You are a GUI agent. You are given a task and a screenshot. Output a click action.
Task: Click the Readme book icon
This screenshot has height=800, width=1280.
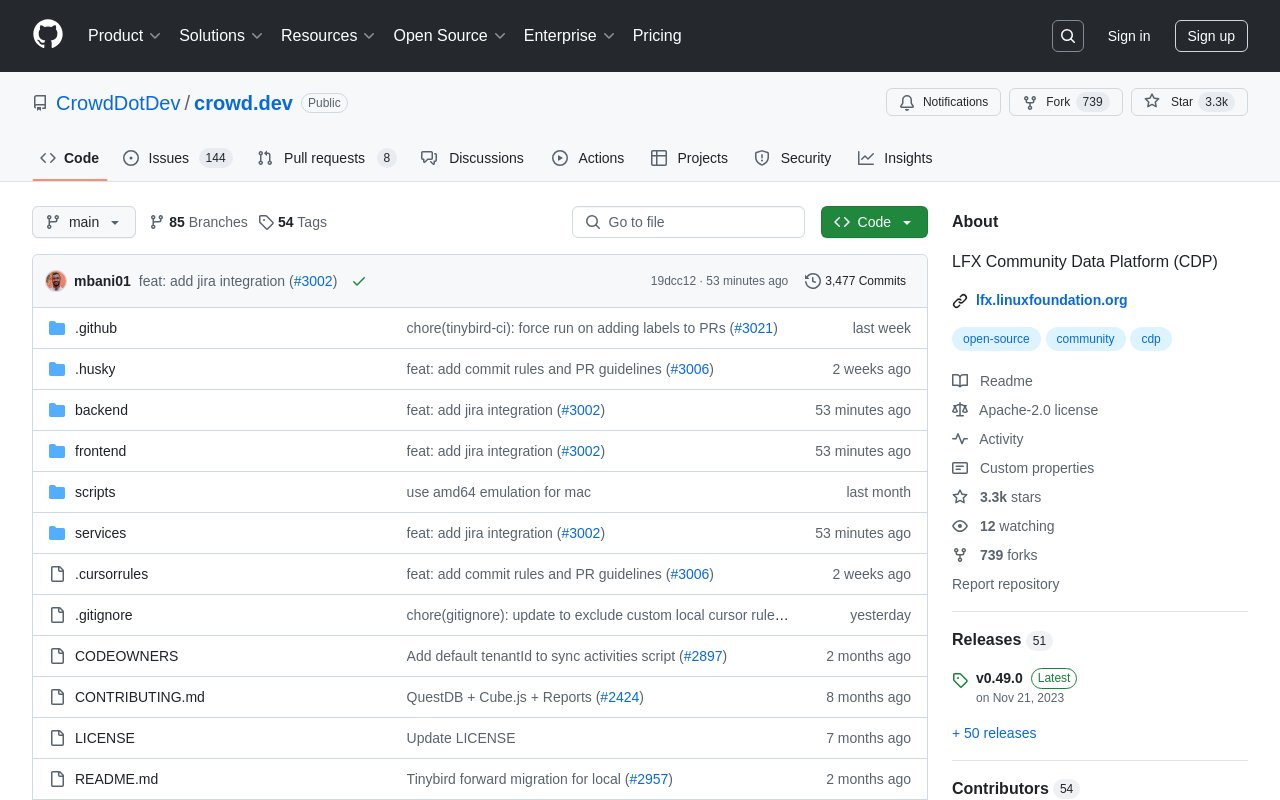point(960,381)
